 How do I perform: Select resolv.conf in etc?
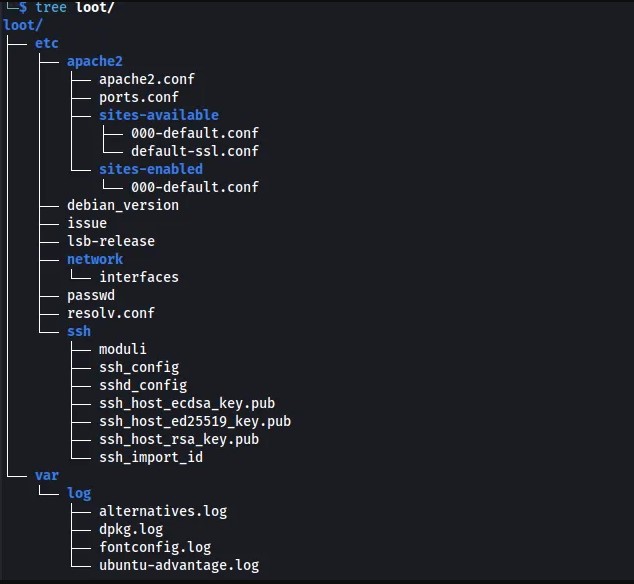(111, 313)
